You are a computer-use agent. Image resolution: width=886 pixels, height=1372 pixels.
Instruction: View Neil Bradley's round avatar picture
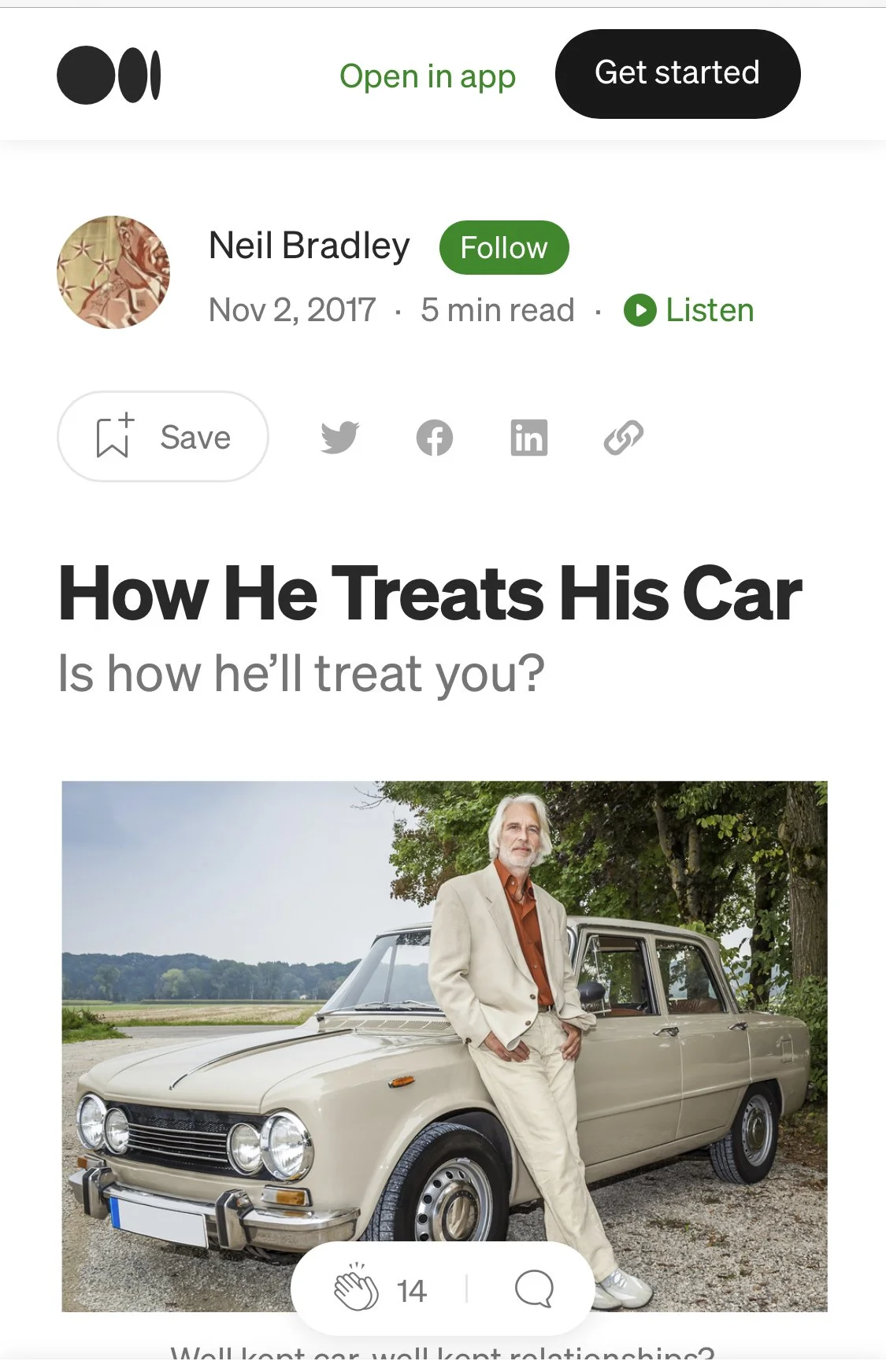click(x=113, y=272)
